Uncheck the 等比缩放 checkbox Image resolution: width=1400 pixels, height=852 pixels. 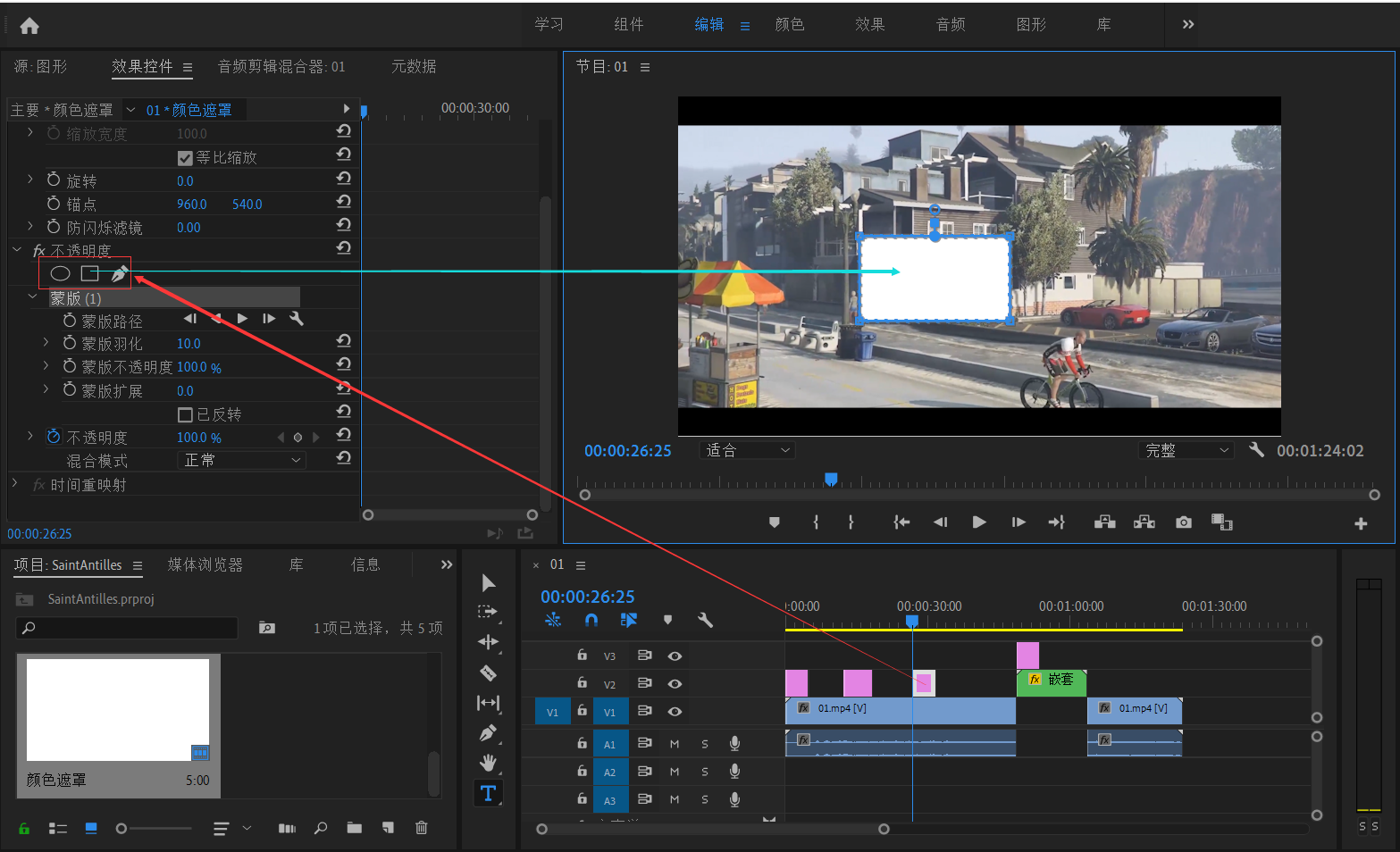(186, 158)
